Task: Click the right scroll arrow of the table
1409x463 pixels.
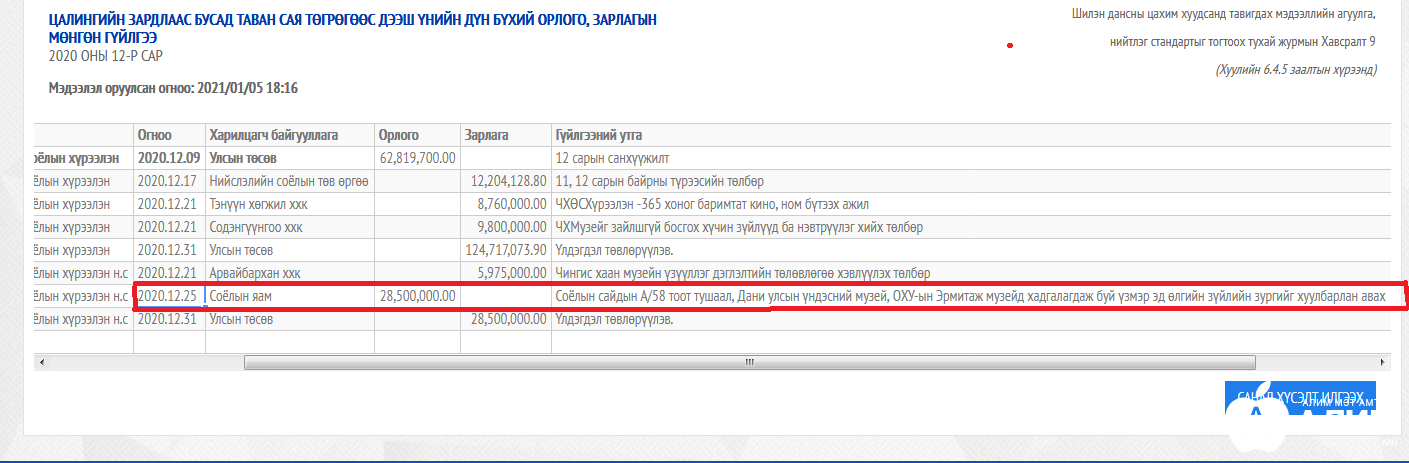Action: pyautogui.click(x=1384, y=362)
